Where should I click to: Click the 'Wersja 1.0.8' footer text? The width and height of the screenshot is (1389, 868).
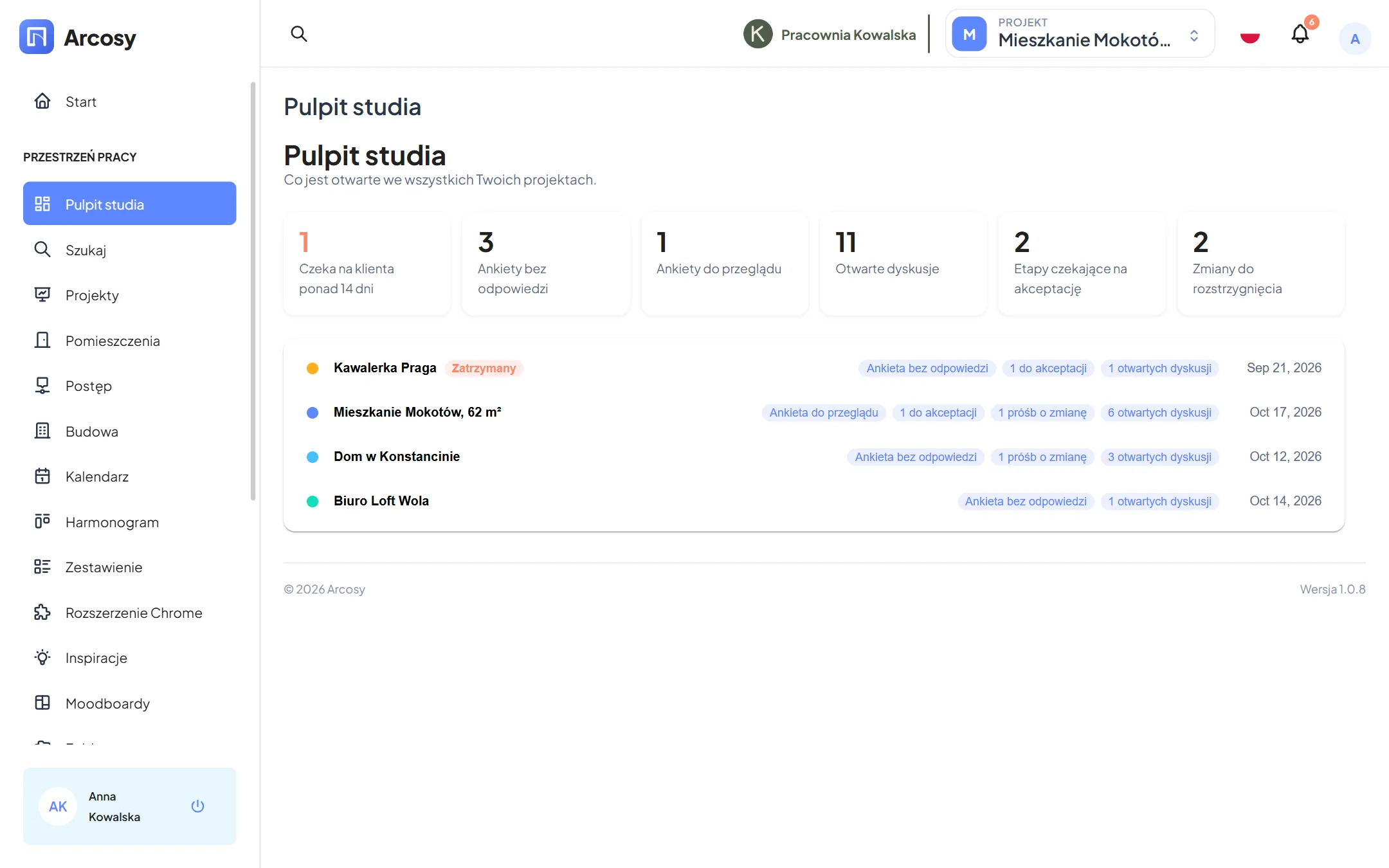click(1332, 589)
